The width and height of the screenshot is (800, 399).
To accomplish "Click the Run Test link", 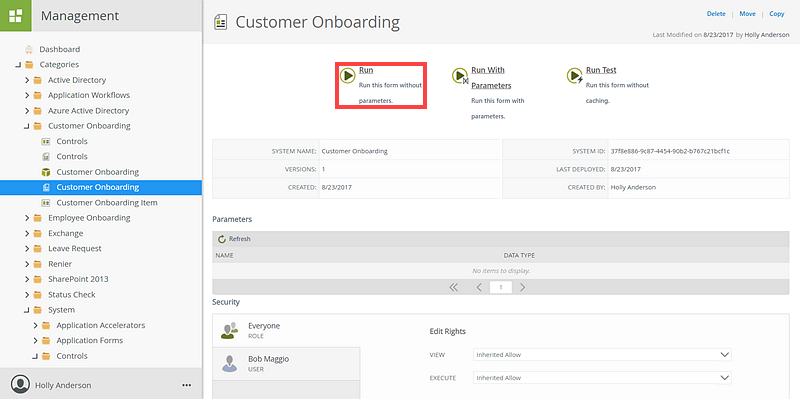I will tap(601, 70).
